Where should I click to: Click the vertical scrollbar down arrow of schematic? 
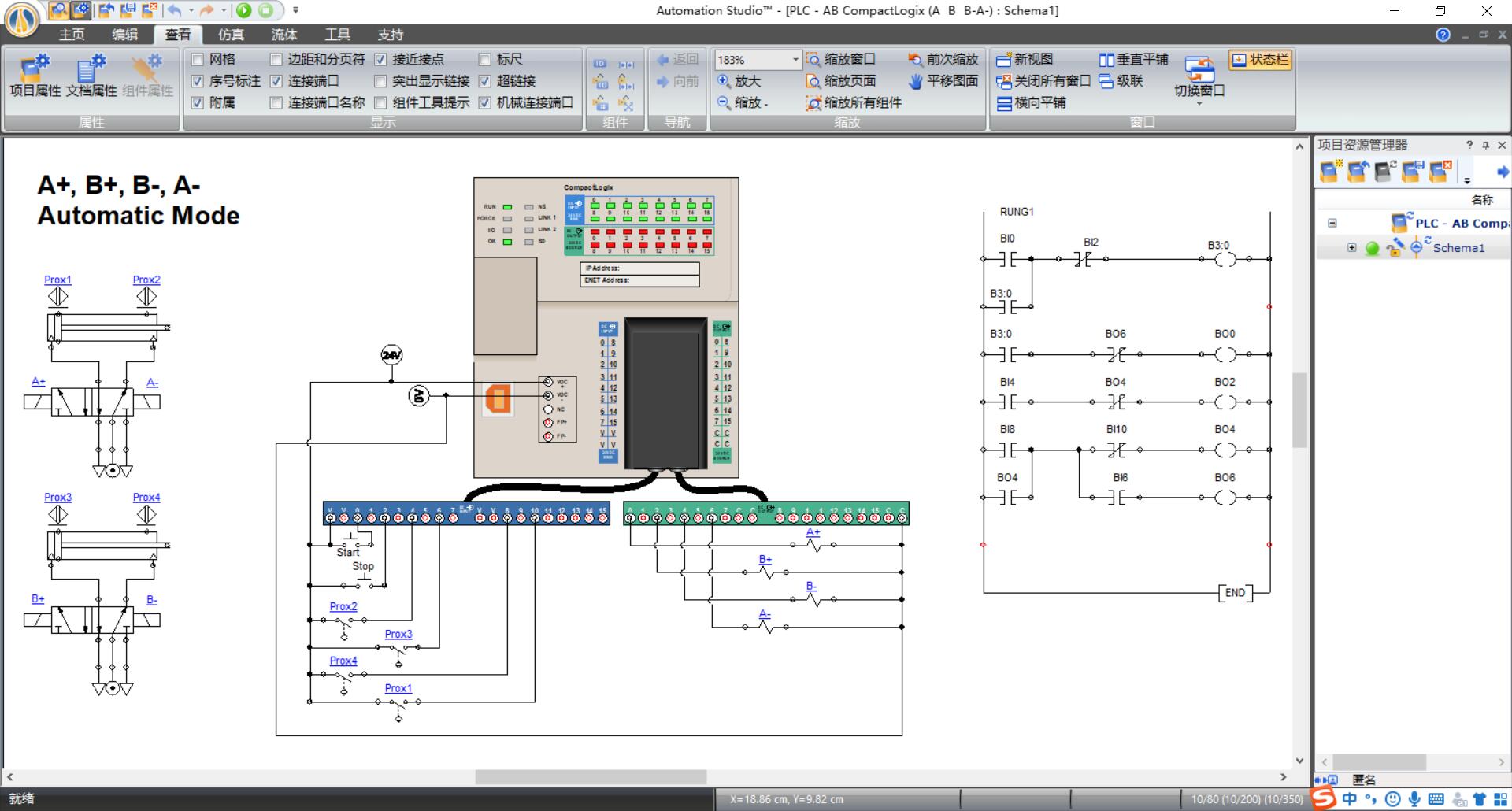coord(1299,761)
